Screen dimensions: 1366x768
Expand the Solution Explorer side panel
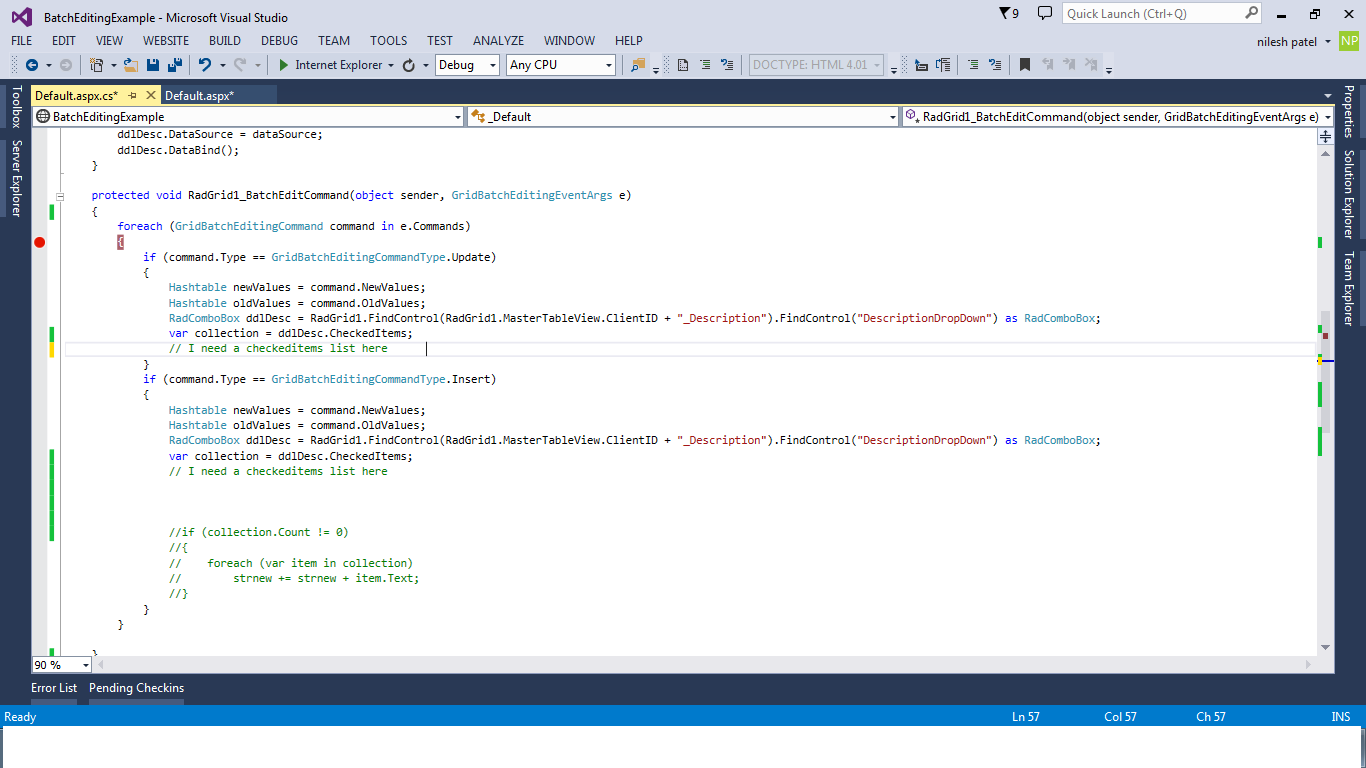click(x=1349, y=195)
